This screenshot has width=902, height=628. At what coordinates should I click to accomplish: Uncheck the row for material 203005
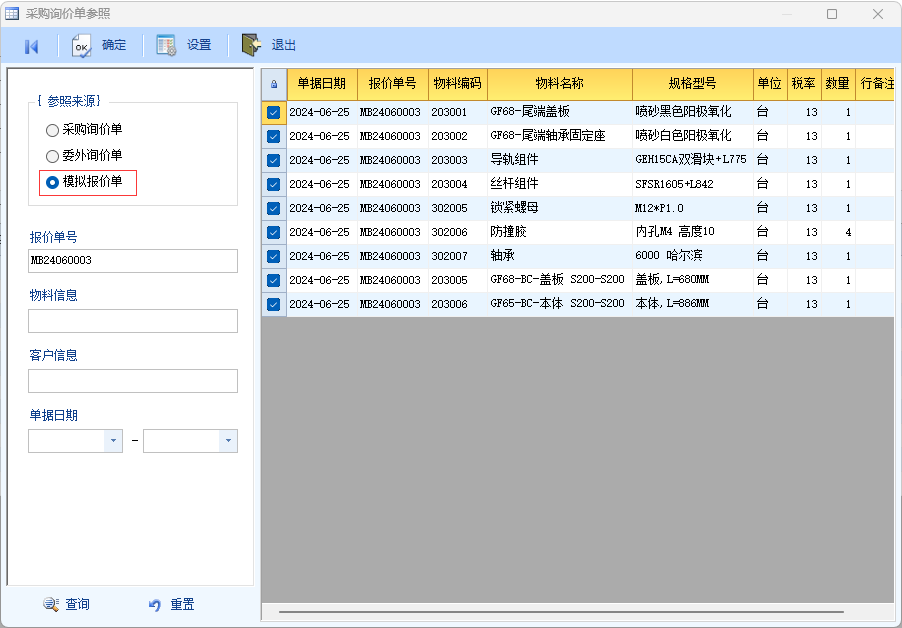(x=274, y=280)
